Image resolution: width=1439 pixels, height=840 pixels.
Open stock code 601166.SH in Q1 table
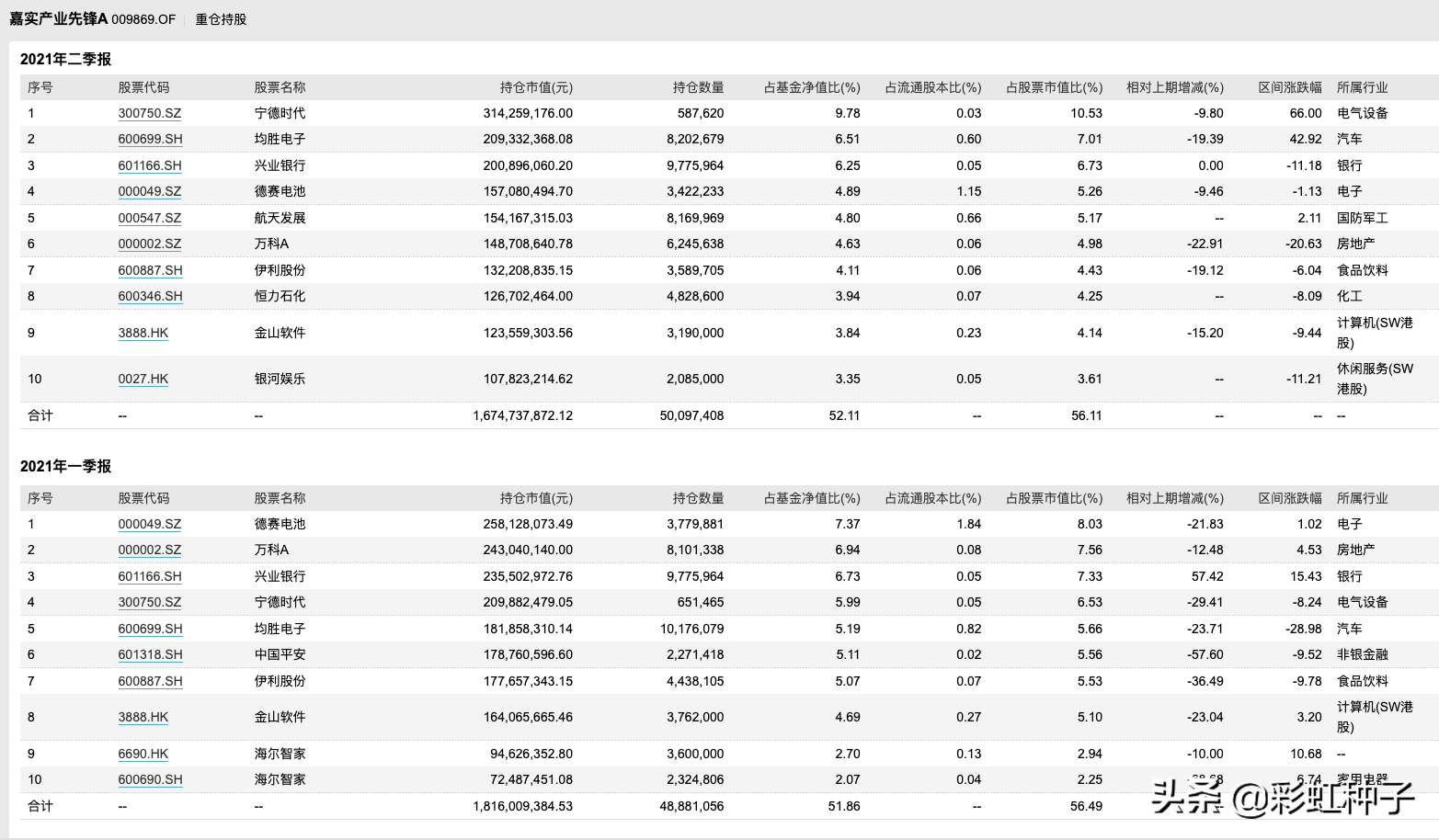[x=150, y=576]
